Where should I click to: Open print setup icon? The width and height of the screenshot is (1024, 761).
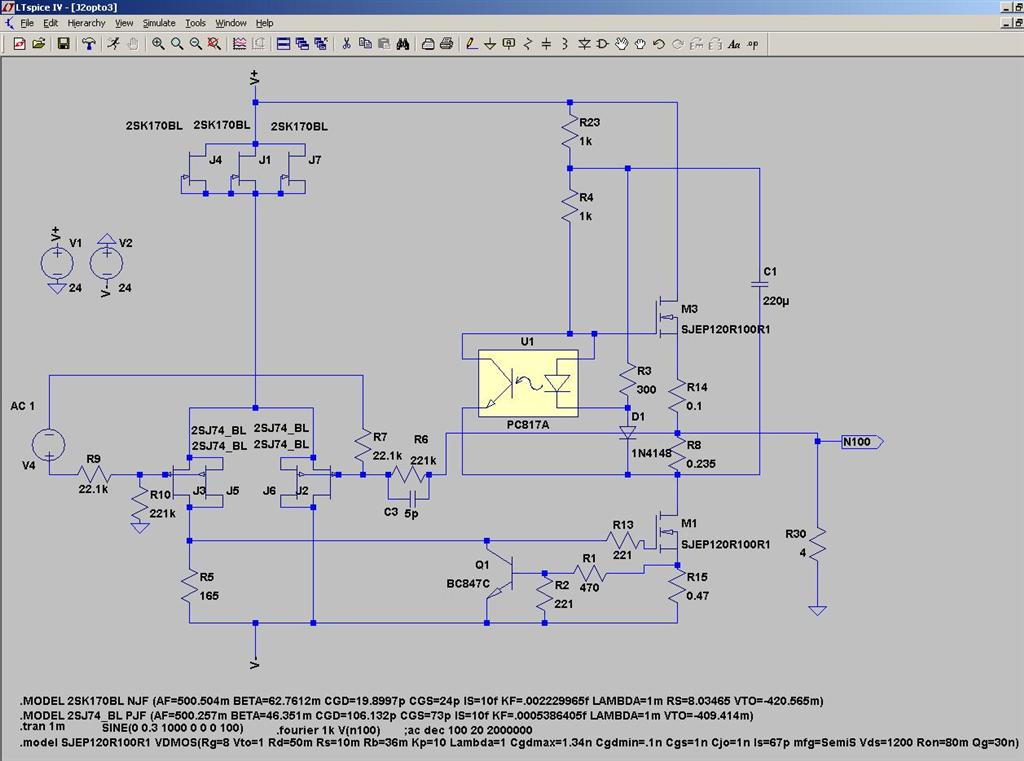[428, 44]
